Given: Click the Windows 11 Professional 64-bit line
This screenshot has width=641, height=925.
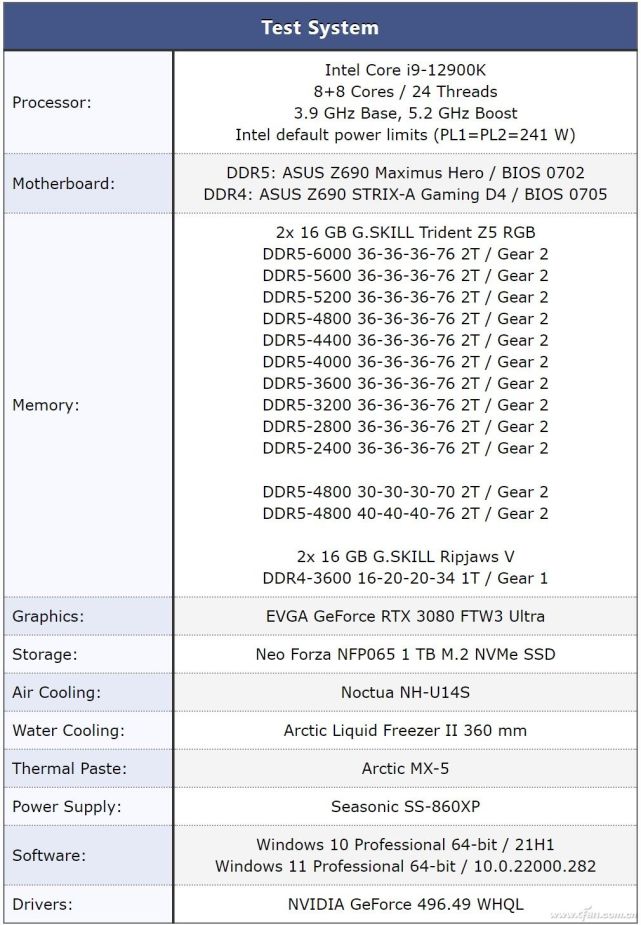Looking at the screenshot, I should click(405, 867).
